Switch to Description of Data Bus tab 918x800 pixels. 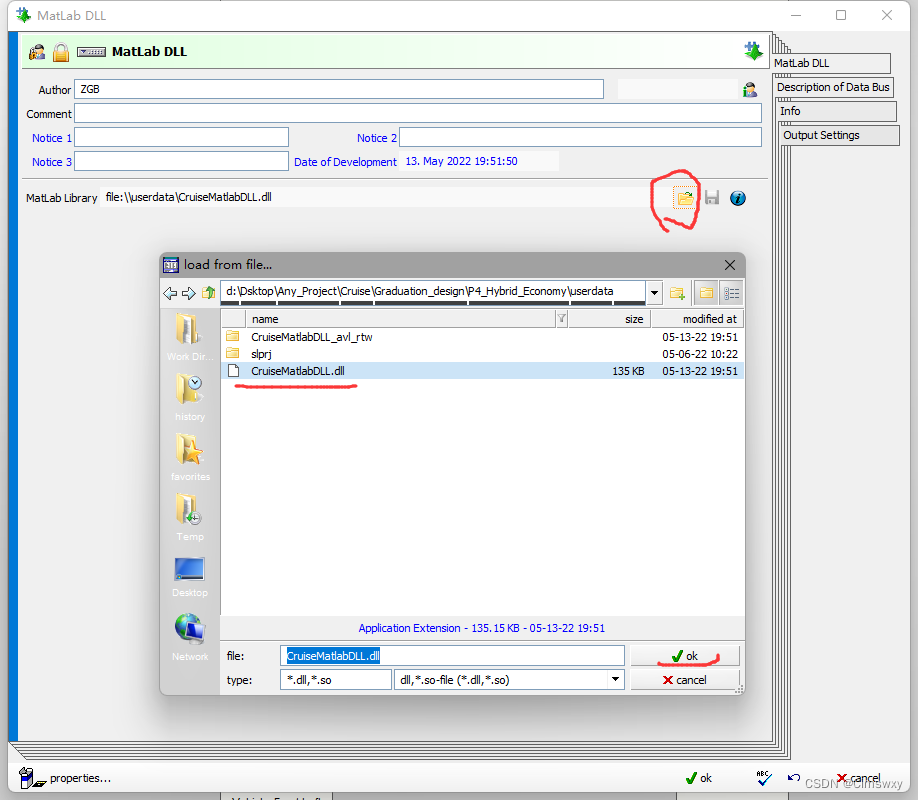click(834, 87)
